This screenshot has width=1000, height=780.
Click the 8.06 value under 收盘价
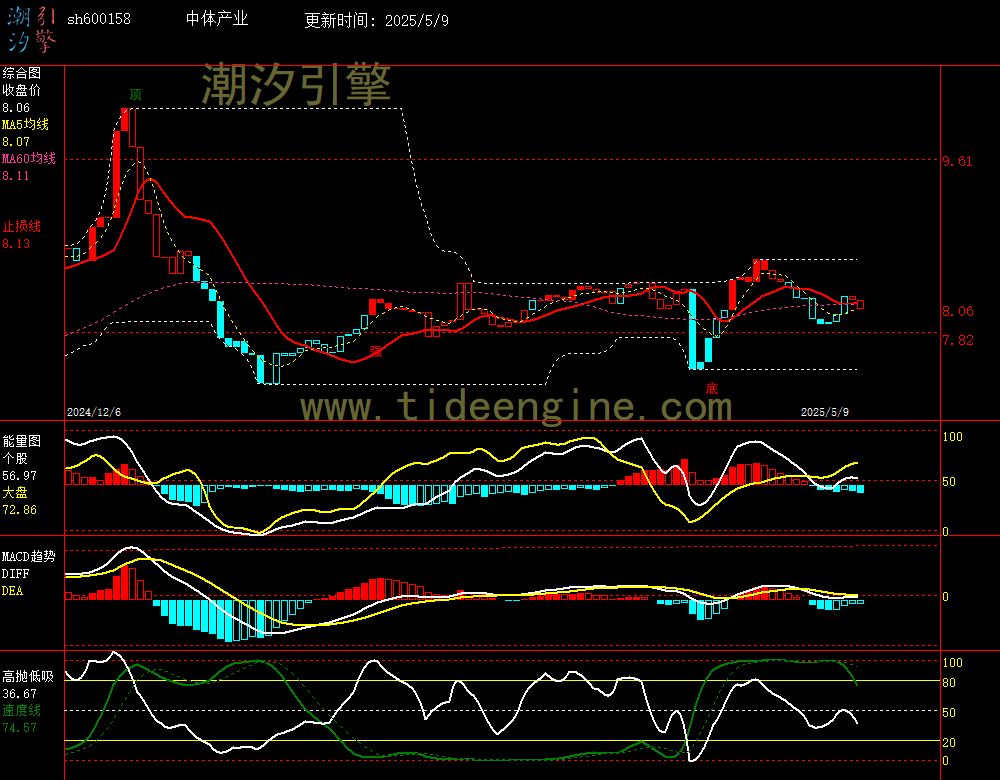15,108
